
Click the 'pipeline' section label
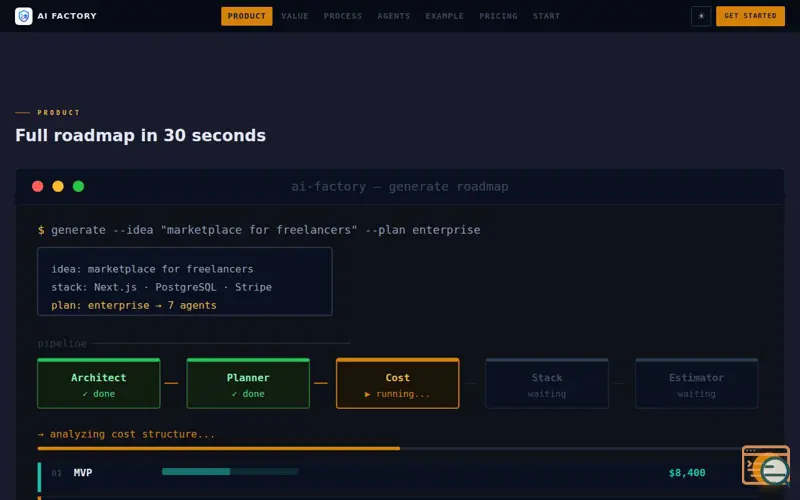[x=62, y=343]
